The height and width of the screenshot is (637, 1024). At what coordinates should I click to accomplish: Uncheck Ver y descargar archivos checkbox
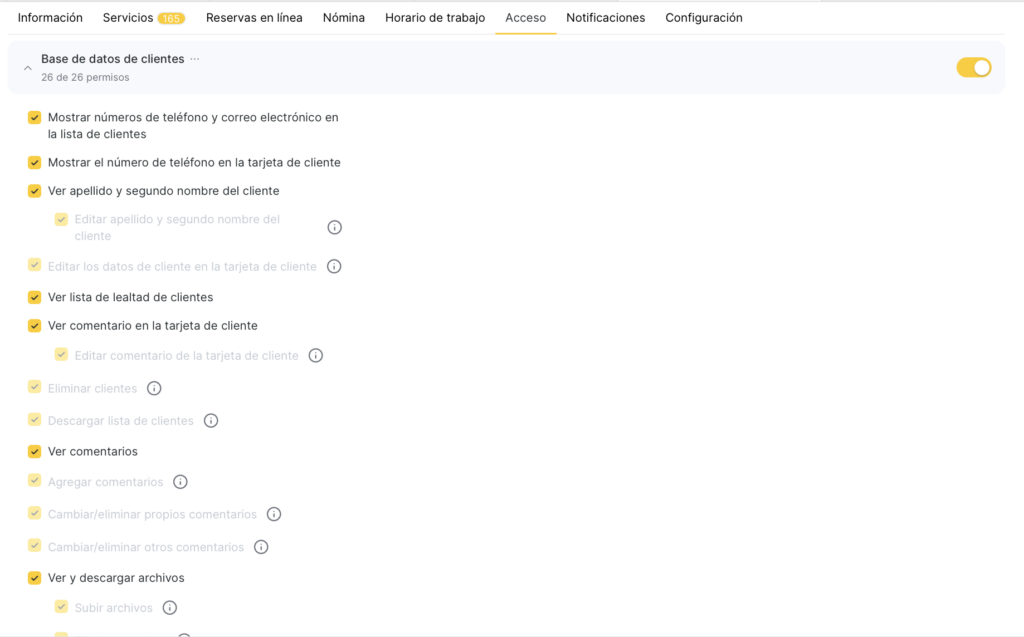[35, 578]
